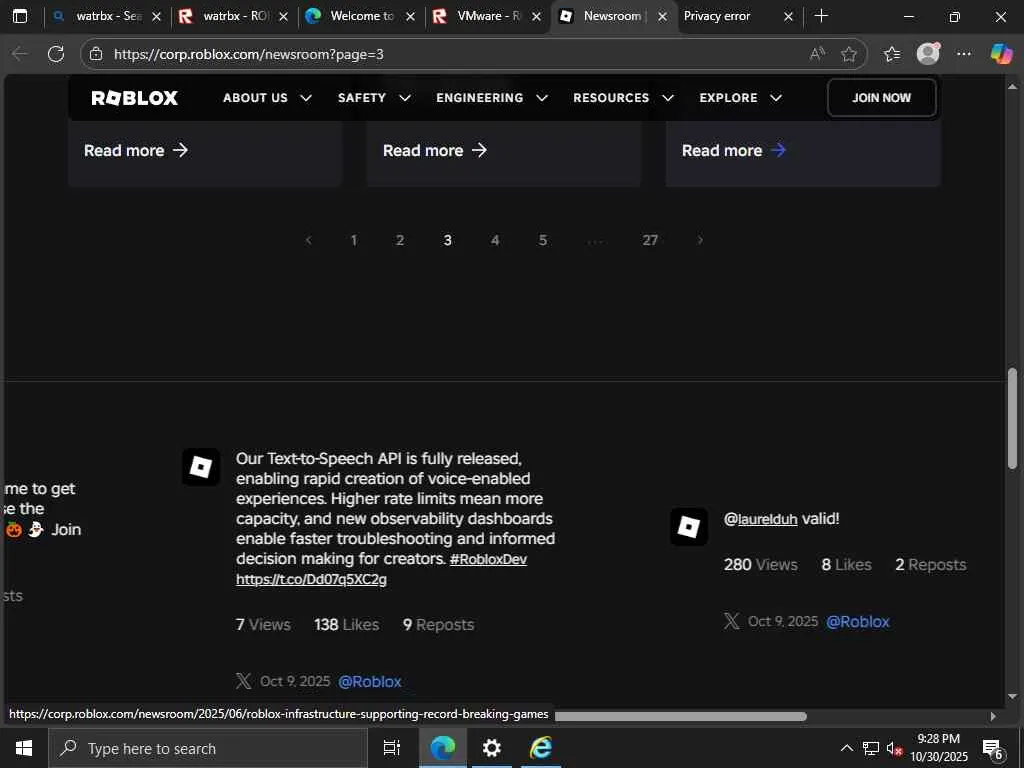Close the Welcome to tab

pyautogui.click(x=410, y=16)
